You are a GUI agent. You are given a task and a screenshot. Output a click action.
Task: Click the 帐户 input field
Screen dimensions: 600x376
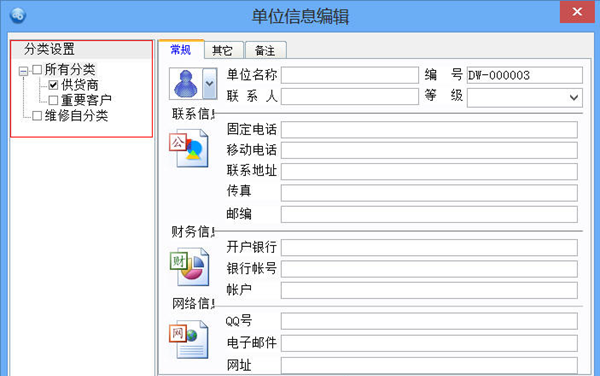(x=429, y=290)
